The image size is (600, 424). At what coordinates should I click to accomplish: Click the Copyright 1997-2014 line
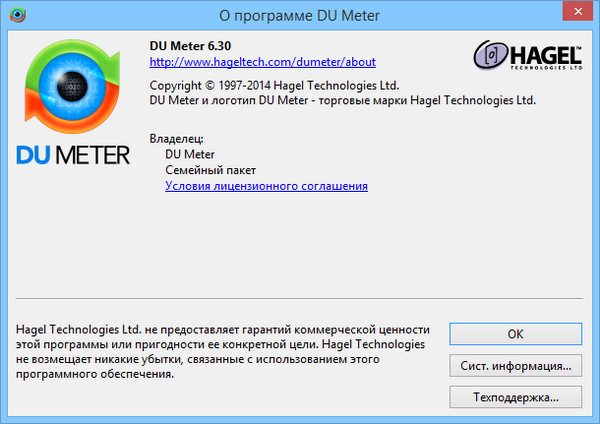coord(274,85)
